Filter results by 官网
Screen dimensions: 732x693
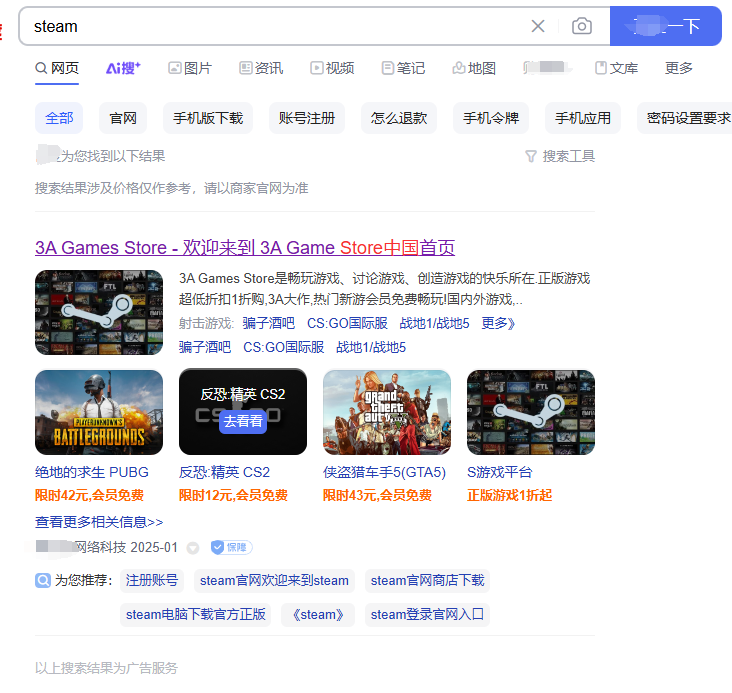click(123, 118)
